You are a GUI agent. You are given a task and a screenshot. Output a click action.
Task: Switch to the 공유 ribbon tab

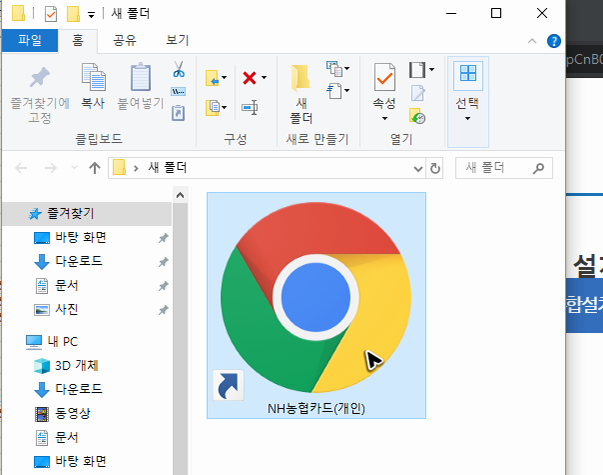pos(125,40)
